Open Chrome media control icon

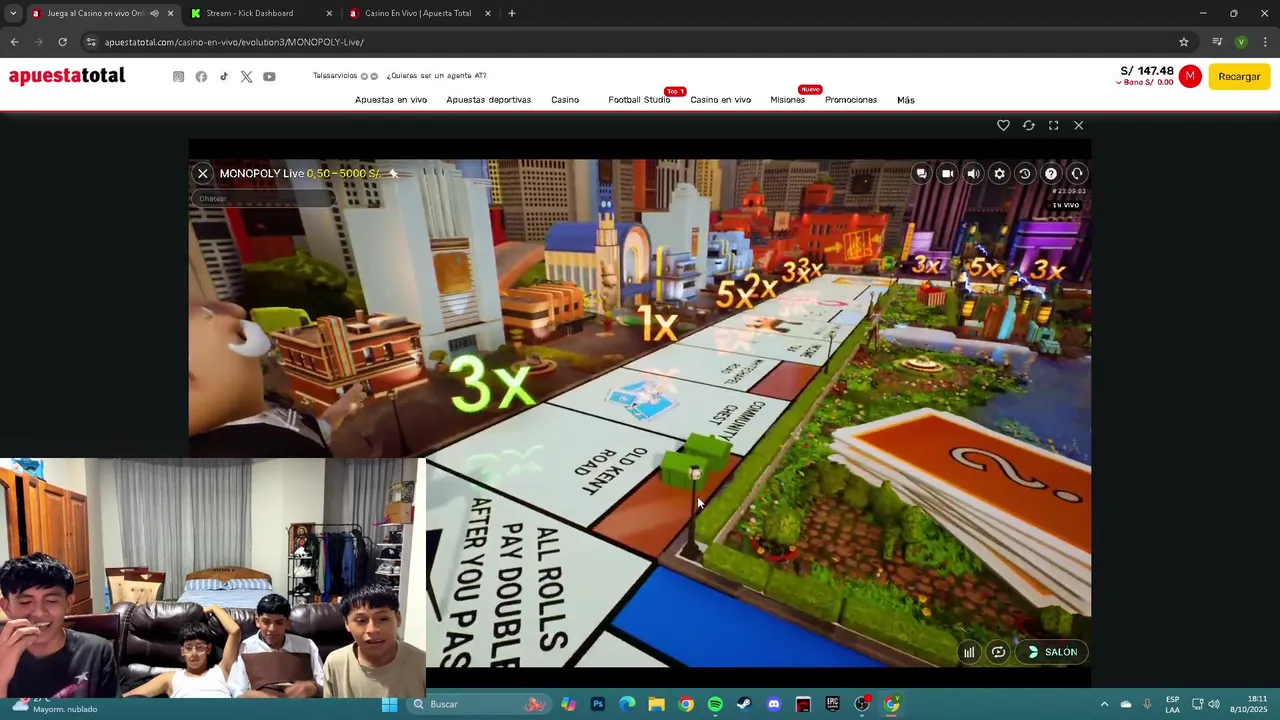1217,42
